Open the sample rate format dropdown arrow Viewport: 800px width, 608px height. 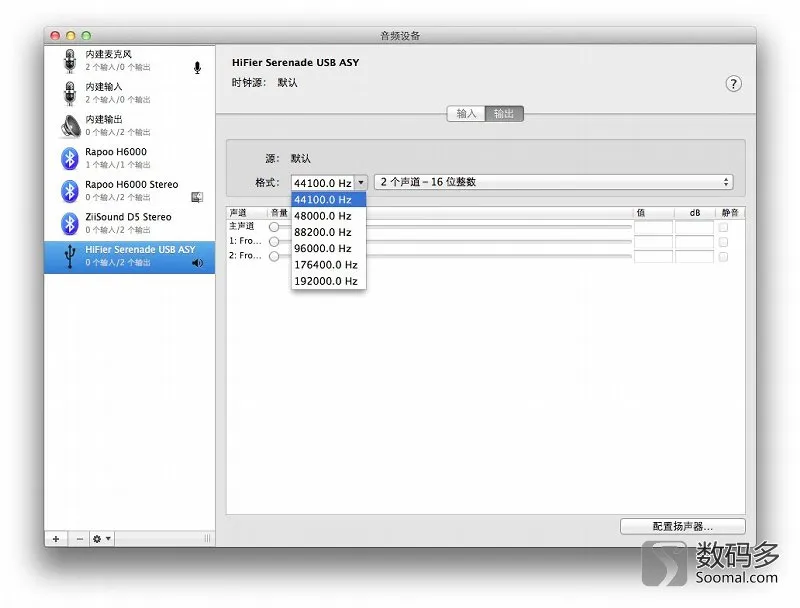(x=361, y=183)
